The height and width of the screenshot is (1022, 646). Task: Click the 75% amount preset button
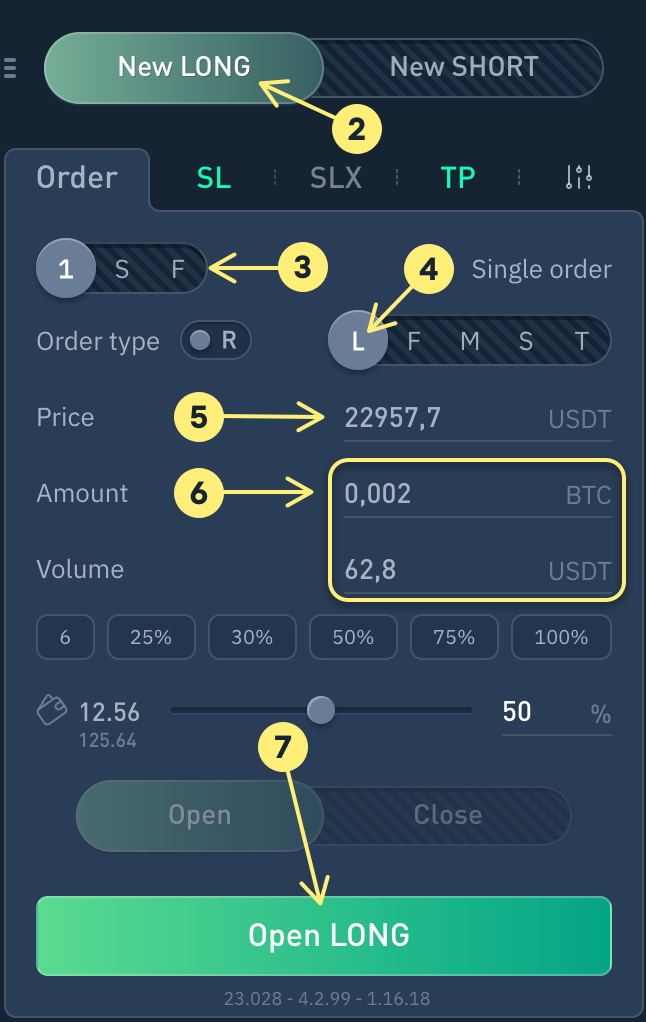click(454, 637)
